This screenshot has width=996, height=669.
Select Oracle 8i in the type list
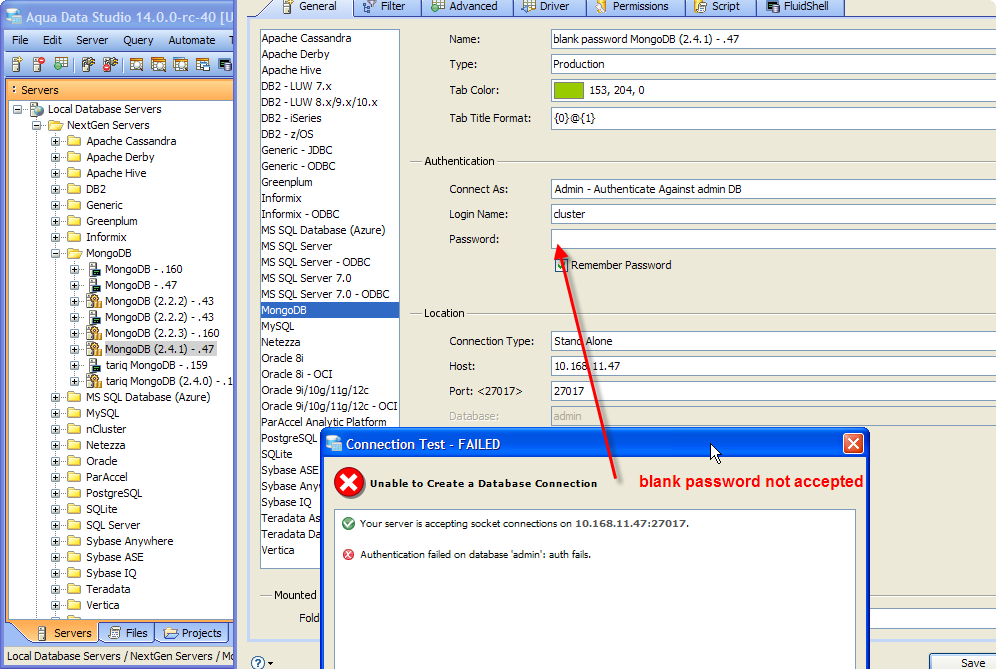pos(330,358)
